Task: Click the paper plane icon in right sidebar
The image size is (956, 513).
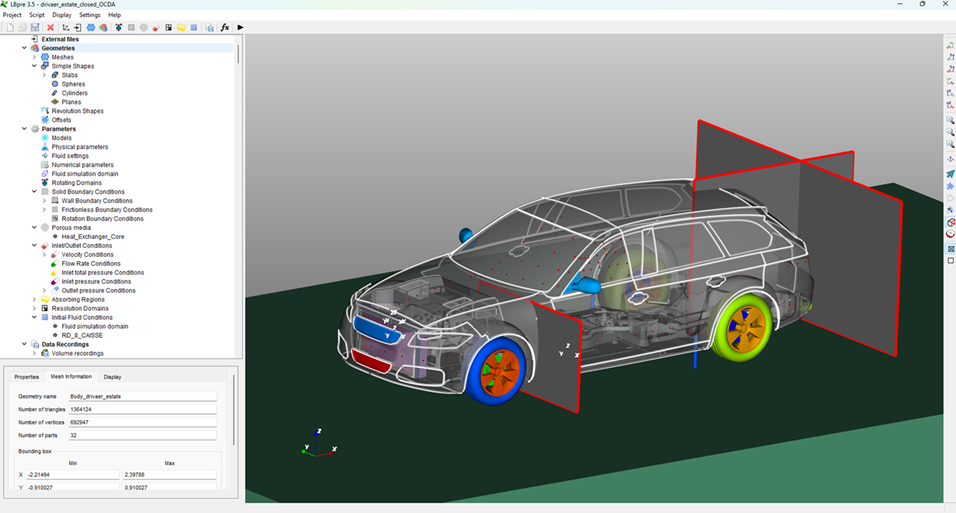Action: pos(950,174)
